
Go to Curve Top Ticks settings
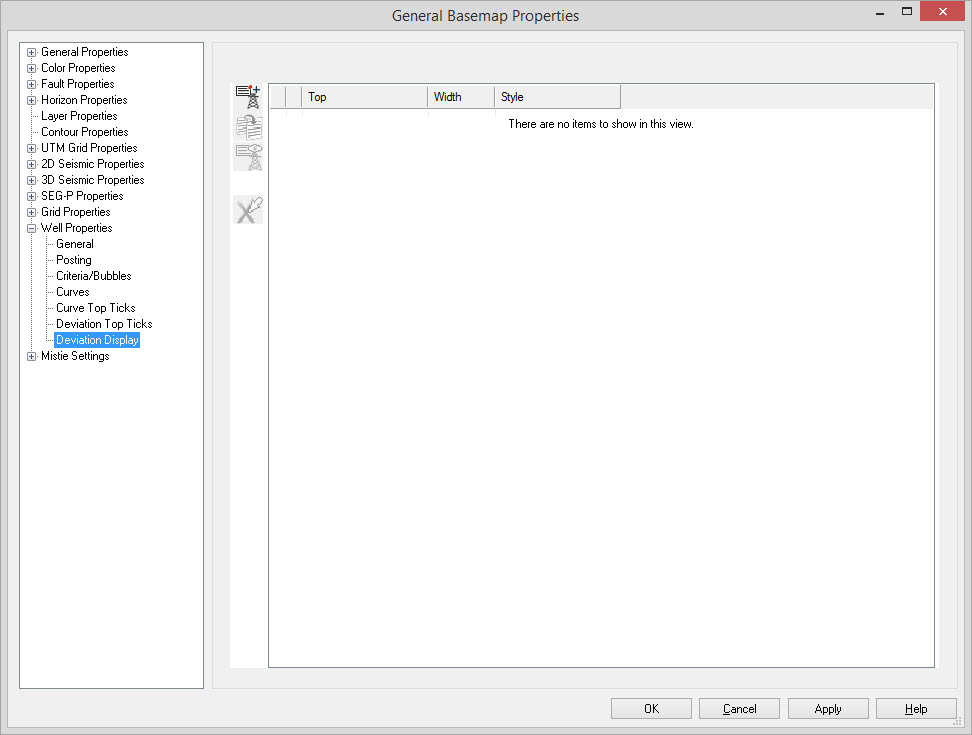[96, 308]
